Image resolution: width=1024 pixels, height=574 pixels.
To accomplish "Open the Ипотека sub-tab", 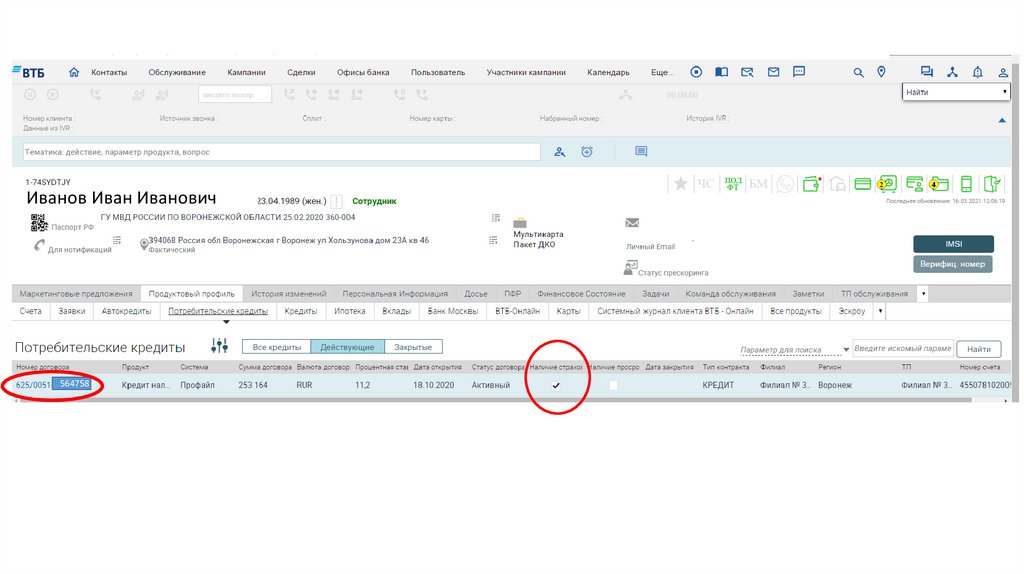I will (350, 311).
